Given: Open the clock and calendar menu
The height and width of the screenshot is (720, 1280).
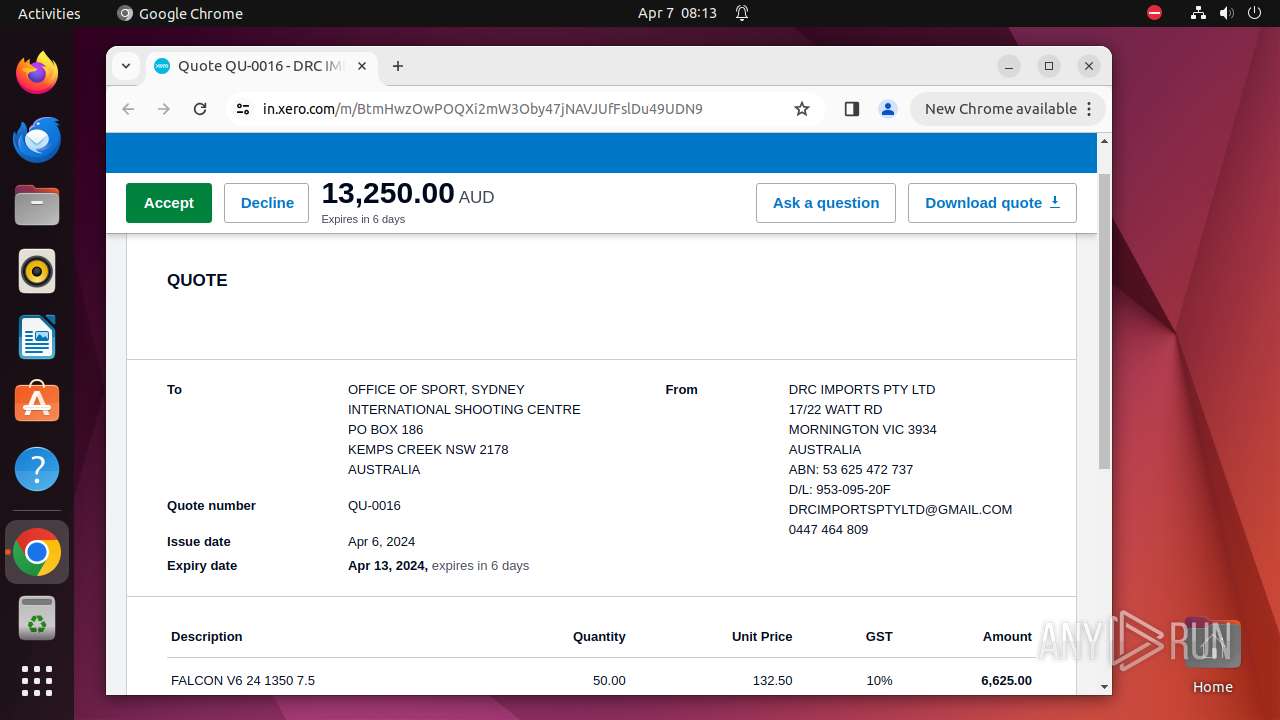Looking at the screenshot, I should pos(677,13).
